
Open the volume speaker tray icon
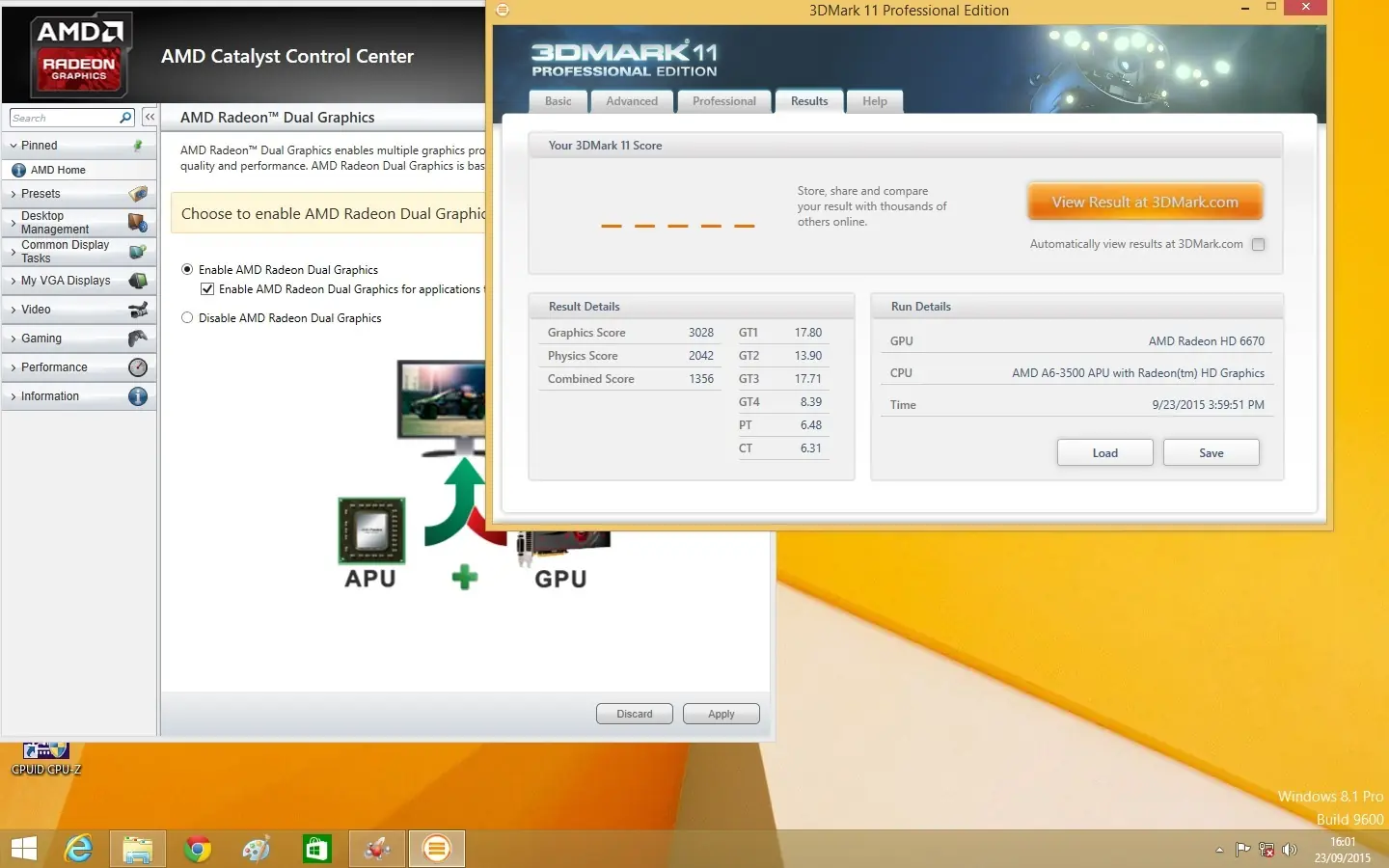(1290, 850)
